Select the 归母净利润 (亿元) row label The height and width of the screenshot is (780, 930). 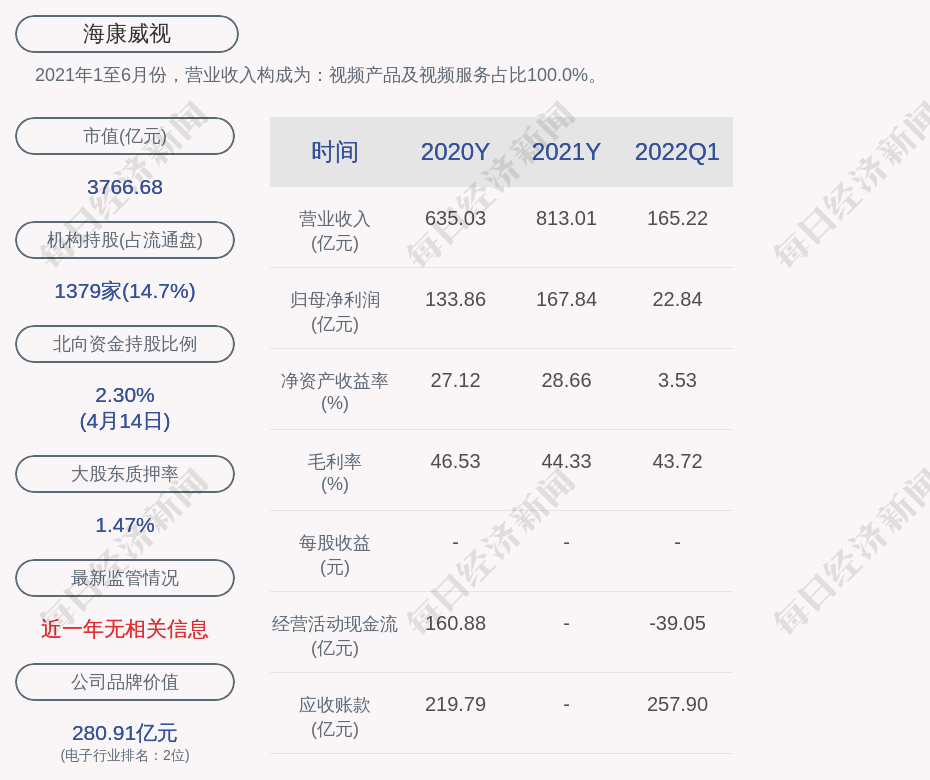click(x=335, y=312)
